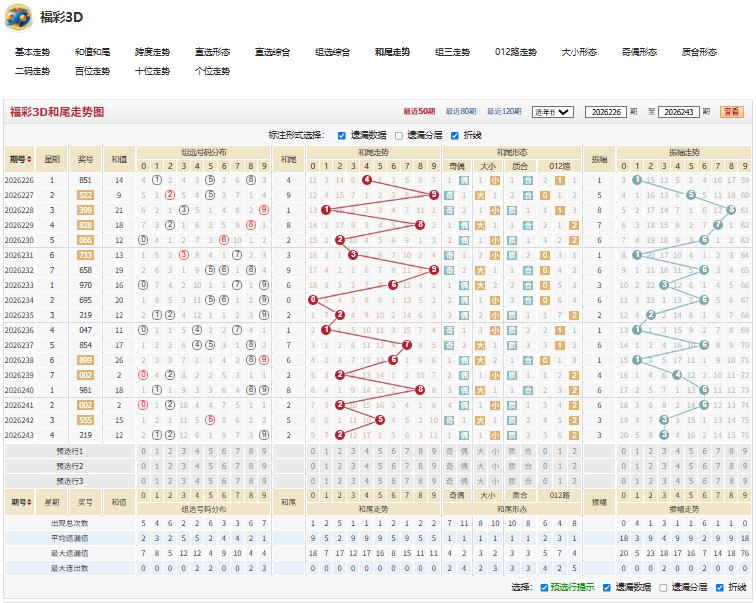Click 小 in 预选行2 row
This screenshot has width=756, height=603.
(x=495, y=467)
